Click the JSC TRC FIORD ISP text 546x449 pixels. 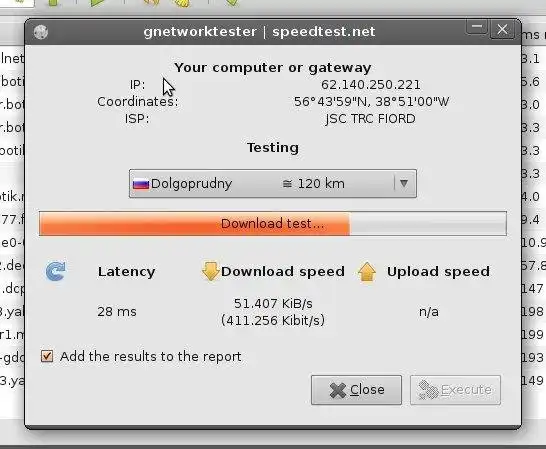pyautogui.click(x=370, y=119)
